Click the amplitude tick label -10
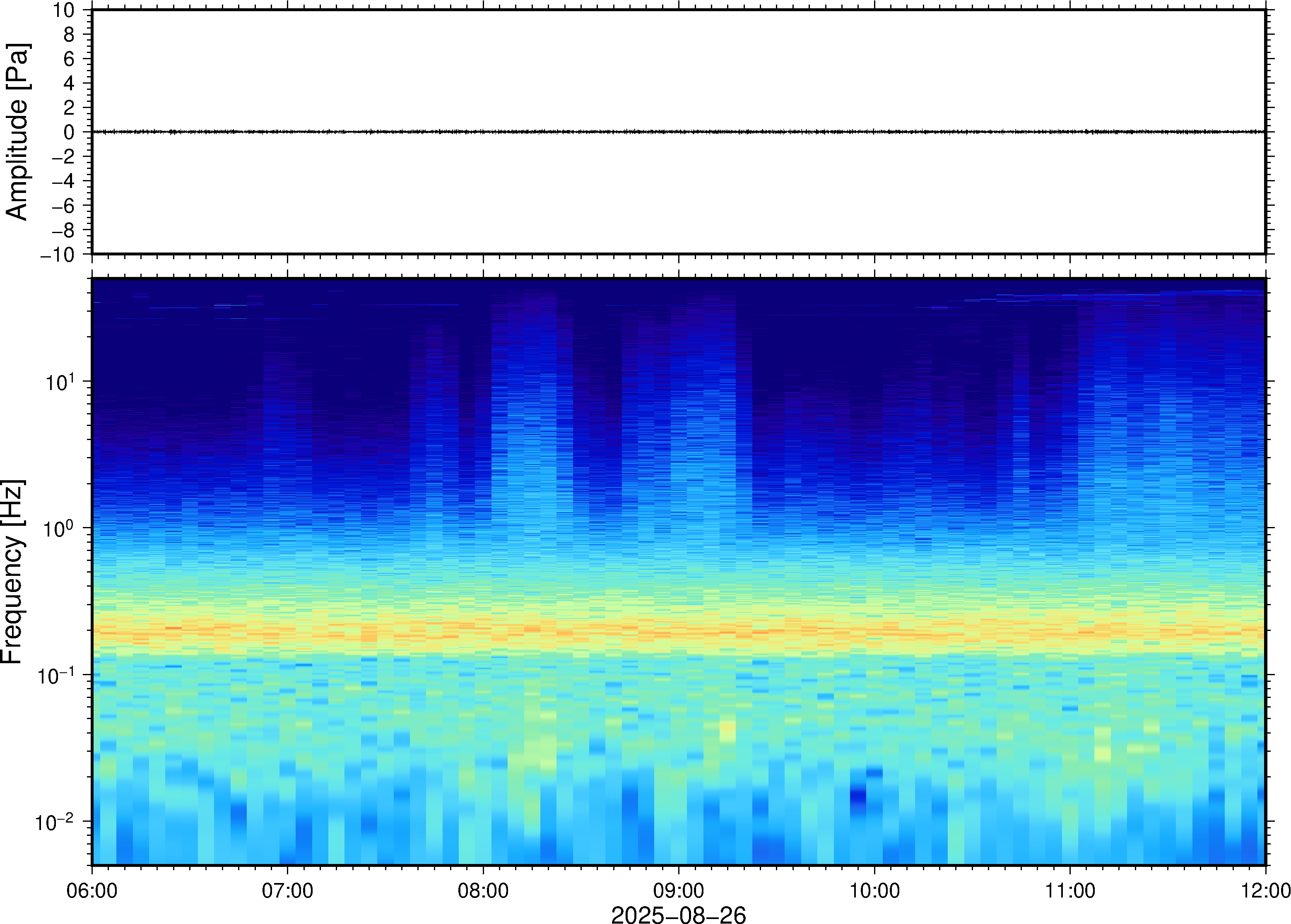Image resolution: width=1291 pixels, height=924 pixels. pos(58,254)
